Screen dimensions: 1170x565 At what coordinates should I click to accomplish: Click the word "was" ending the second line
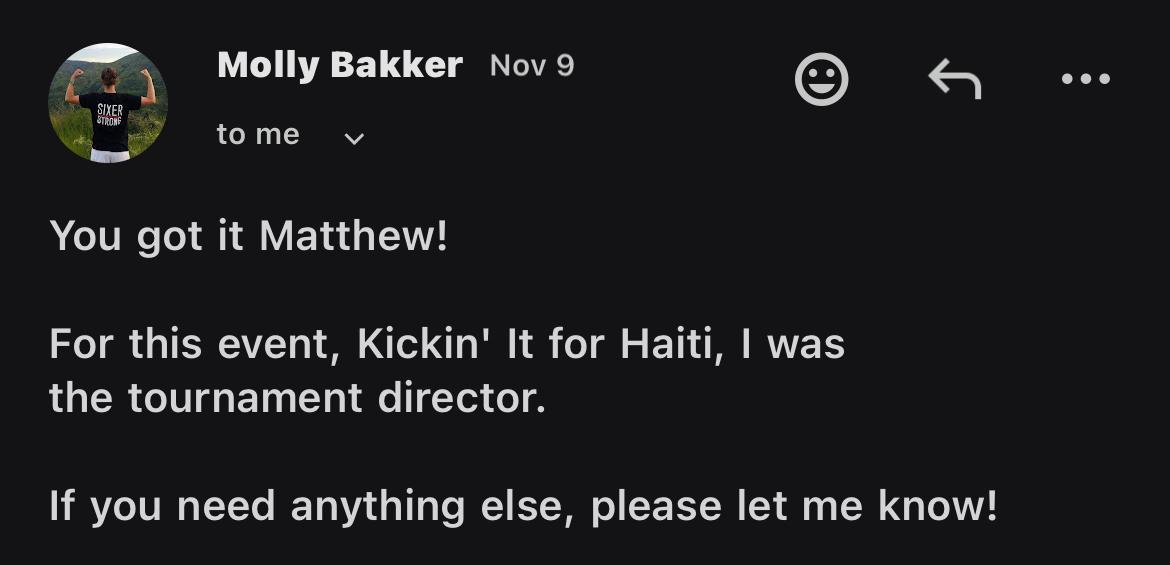click(806, 345)
